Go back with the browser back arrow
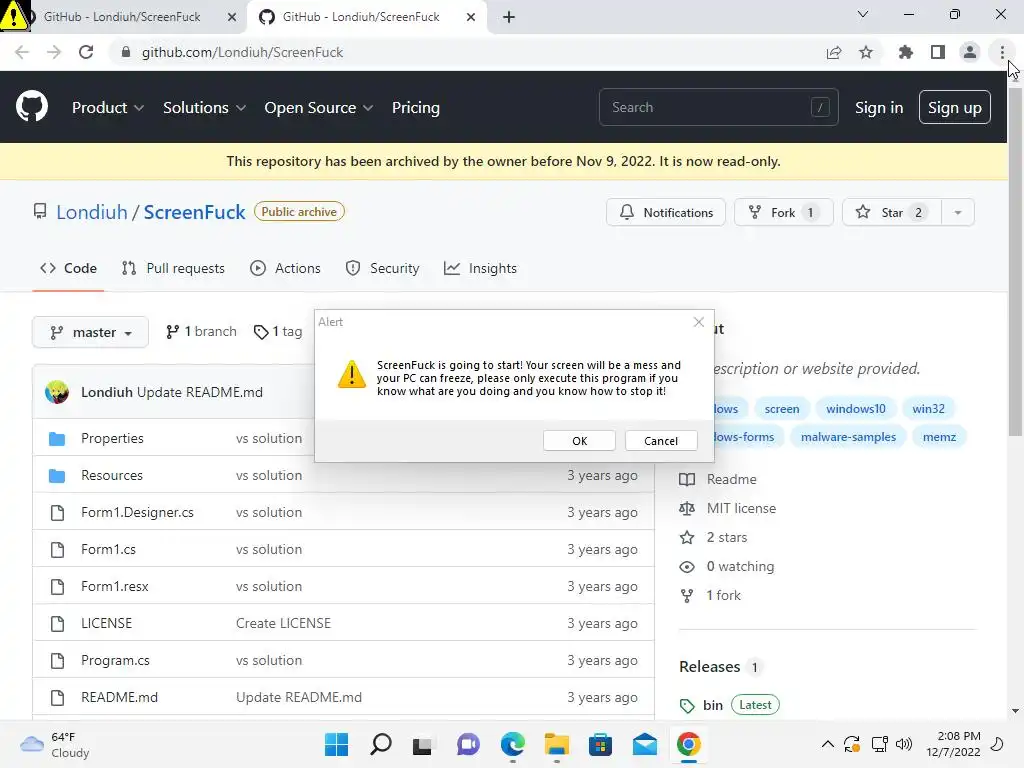This screenshot has height=768, width=1024. click(x=22, y=52)
